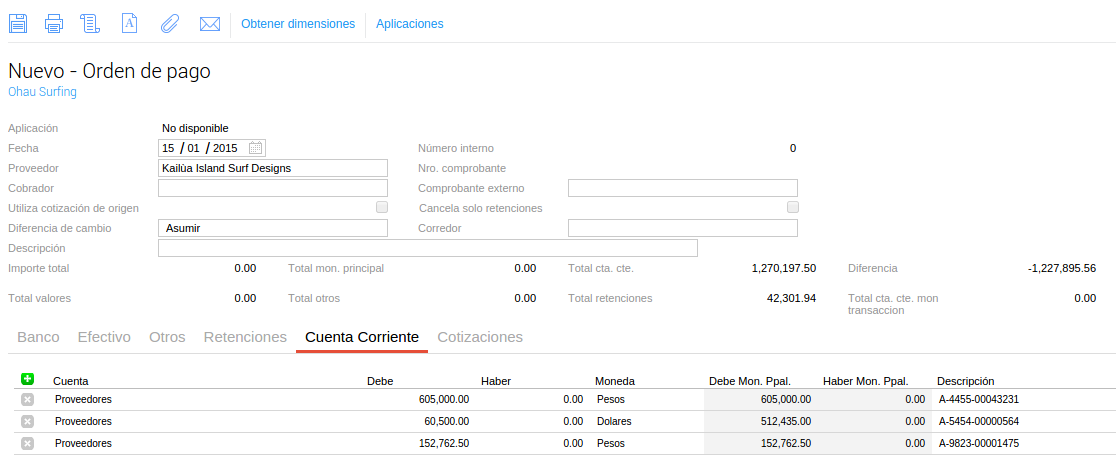The width and height of the screenshot is (1116, 461).
Task: Open the Diferencia de cambio Asumir dropdown
Action: click(272, 228)
